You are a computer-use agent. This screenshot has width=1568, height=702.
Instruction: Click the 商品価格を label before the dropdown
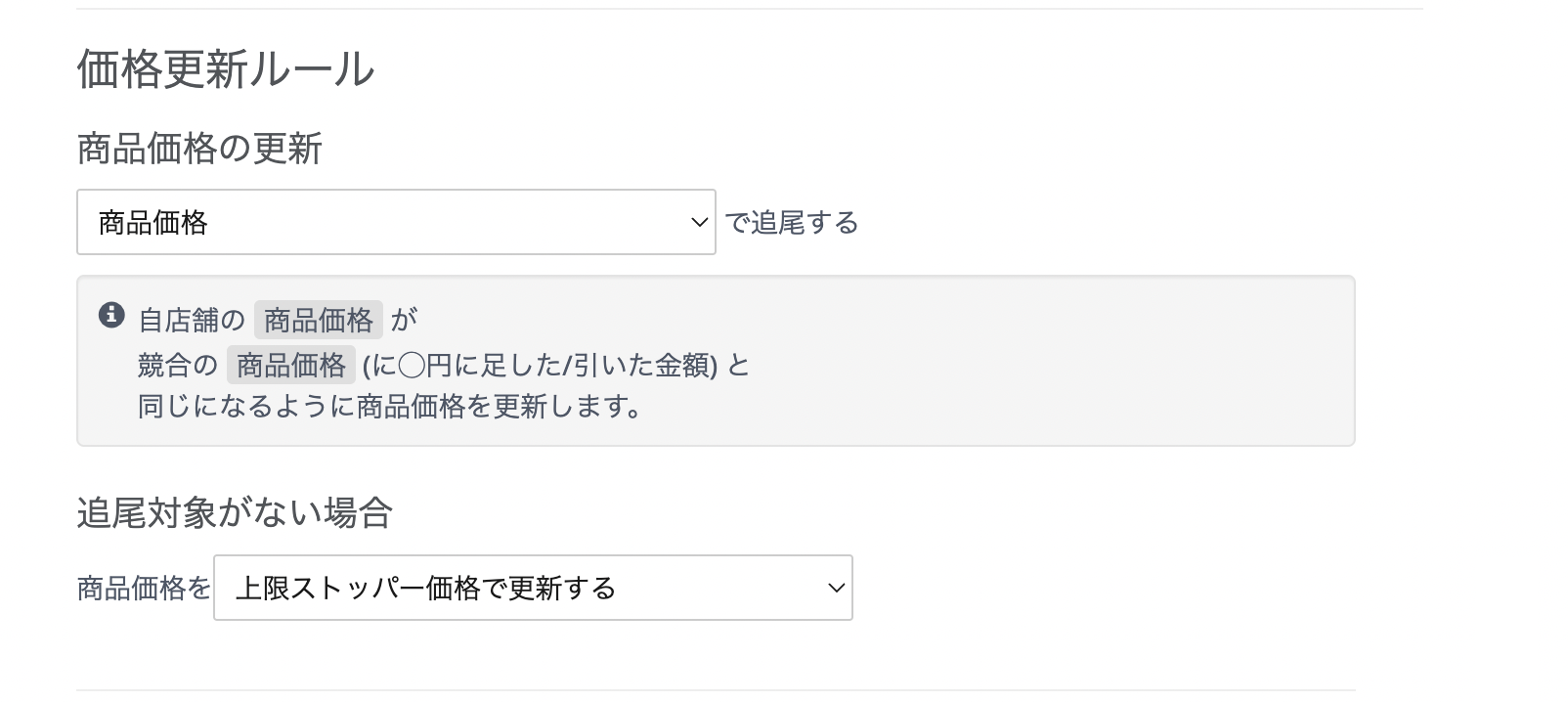click(x=144, y=588)
